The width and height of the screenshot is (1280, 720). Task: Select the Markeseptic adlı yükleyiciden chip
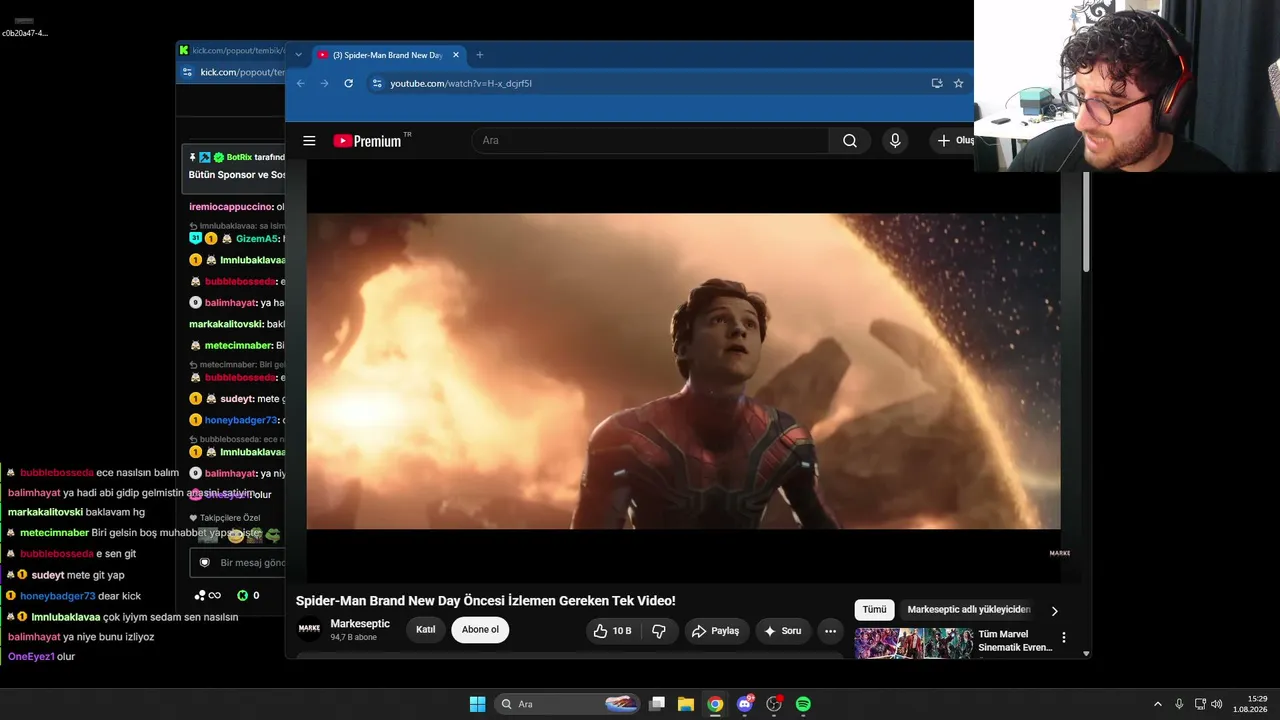click(969, 610)
